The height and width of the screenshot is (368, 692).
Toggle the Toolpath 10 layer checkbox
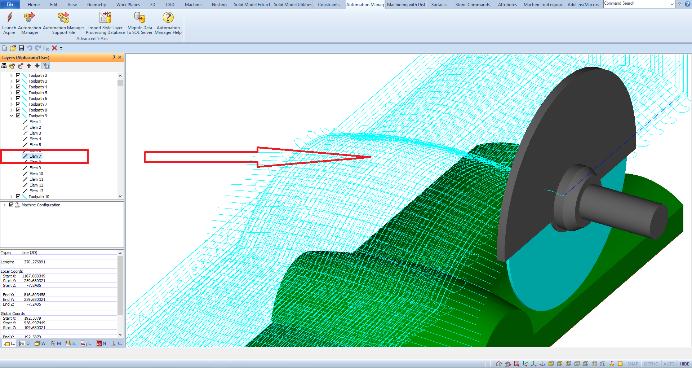pos(18,196)
